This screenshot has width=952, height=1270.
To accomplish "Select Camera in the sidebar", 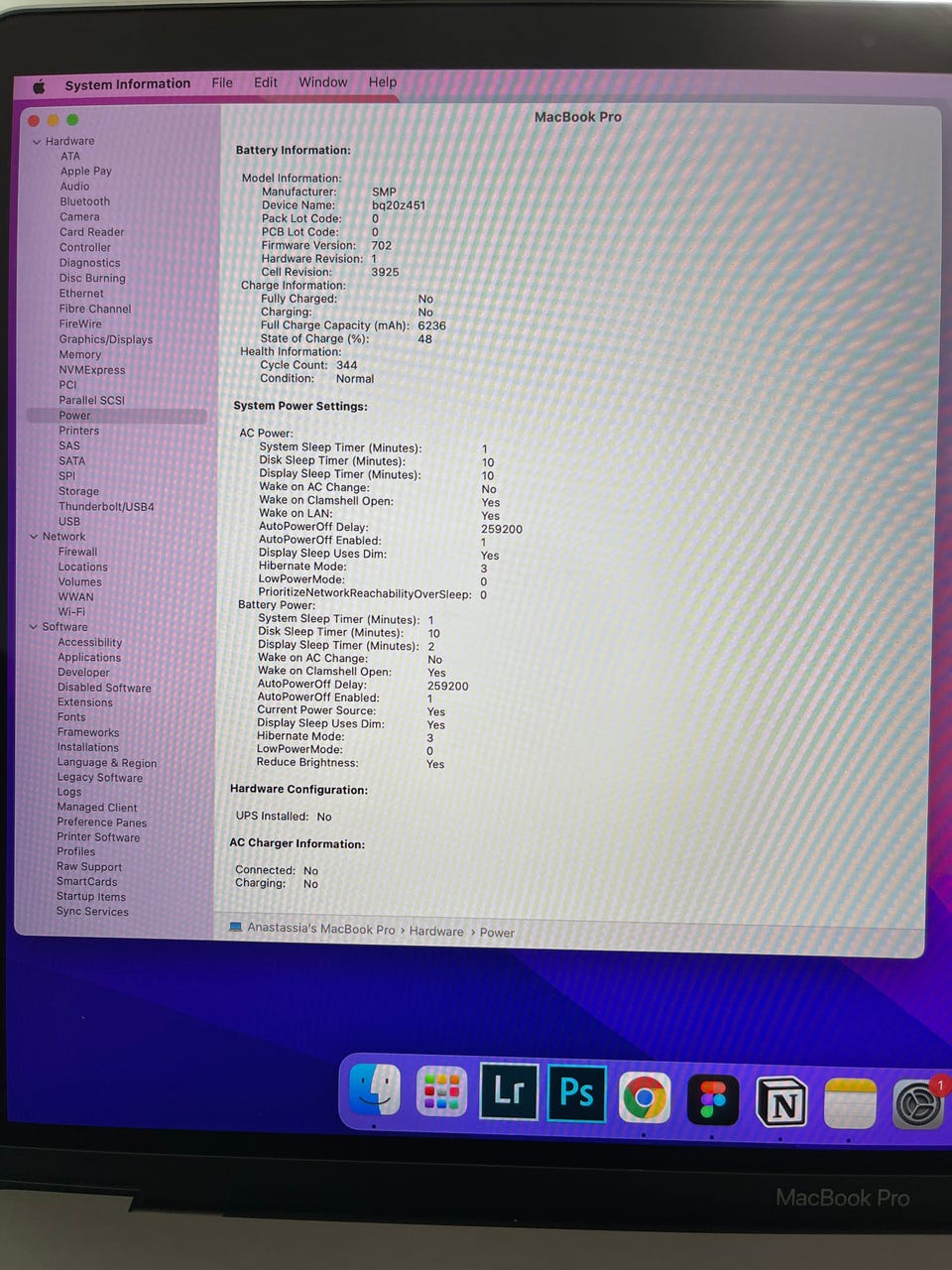I will pyautogui.click(x=79, y=217).
